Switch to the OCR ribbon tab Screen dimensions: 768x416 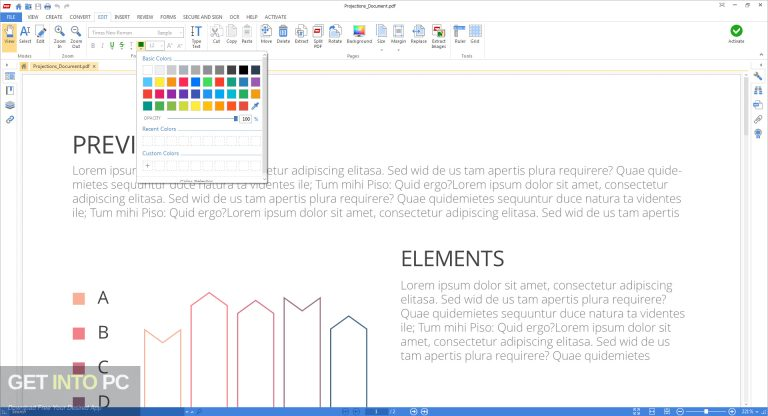[234, 17]
